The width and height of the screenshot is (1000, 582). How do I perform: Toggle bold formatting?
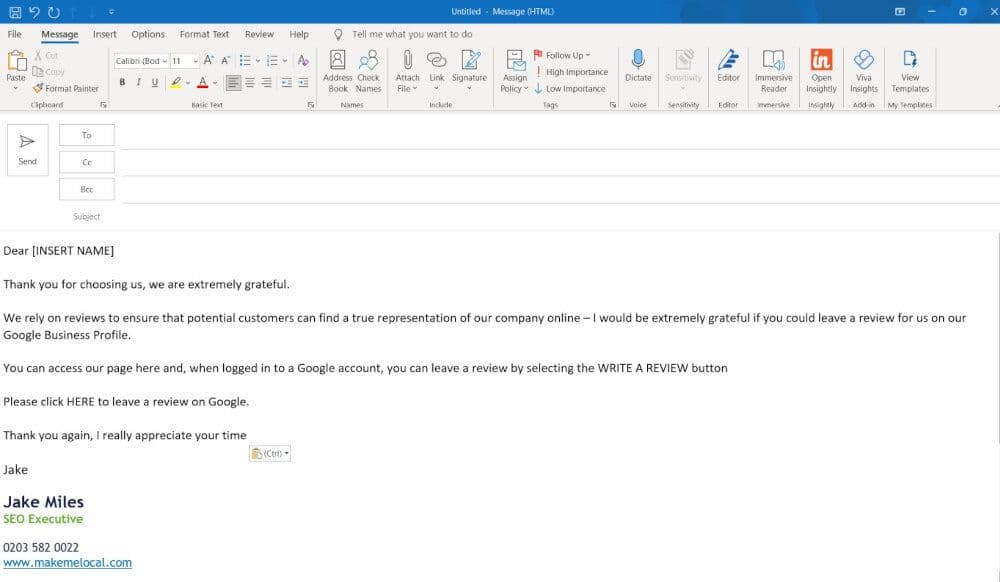tap(123, 83)
